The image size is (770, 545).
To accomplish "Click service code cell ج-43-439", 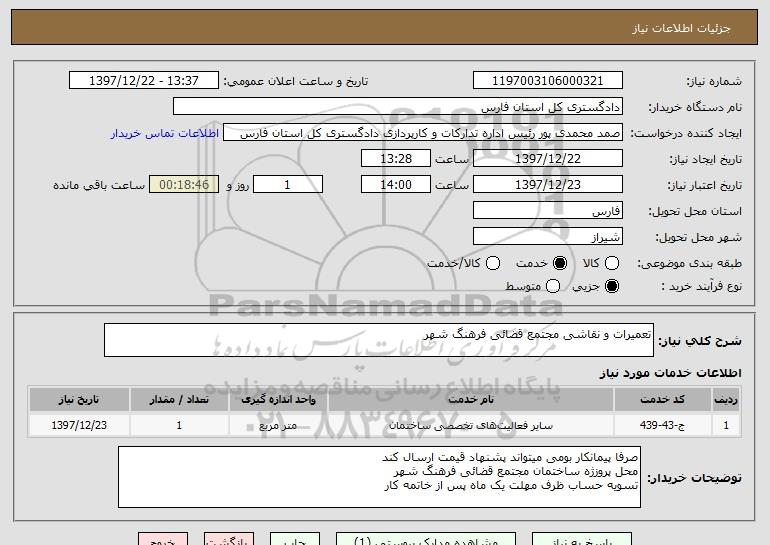I will pyautogui.click(x=662, y=425).
